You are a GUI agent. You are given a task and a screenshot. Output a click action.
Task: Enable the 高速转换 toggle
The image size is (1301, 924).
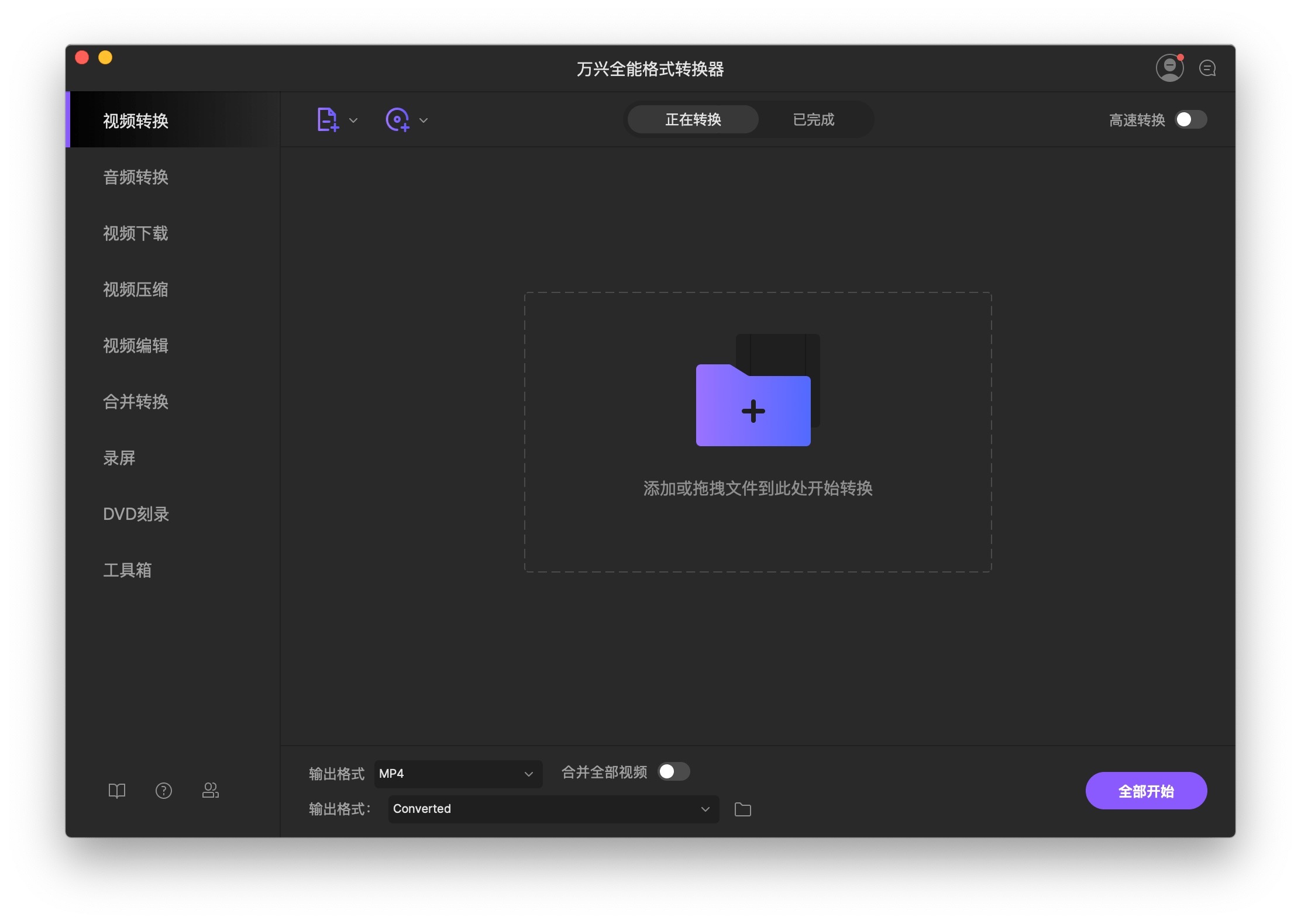pos(1191,120)
